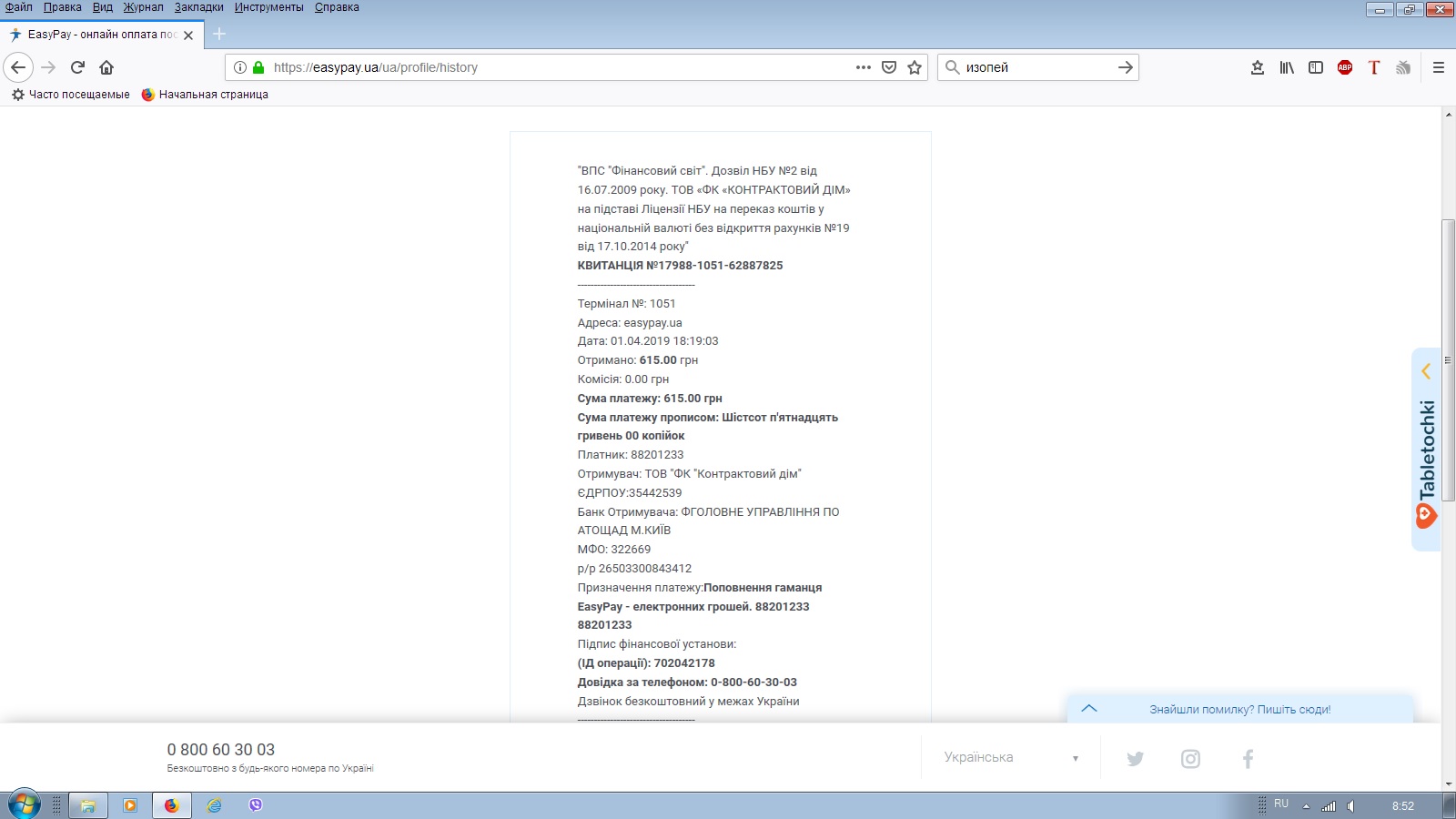The width and height of the screenshot is (1456, 819).
Task: Open the Library toolbar icon
Action: [x=1287, y=67]
